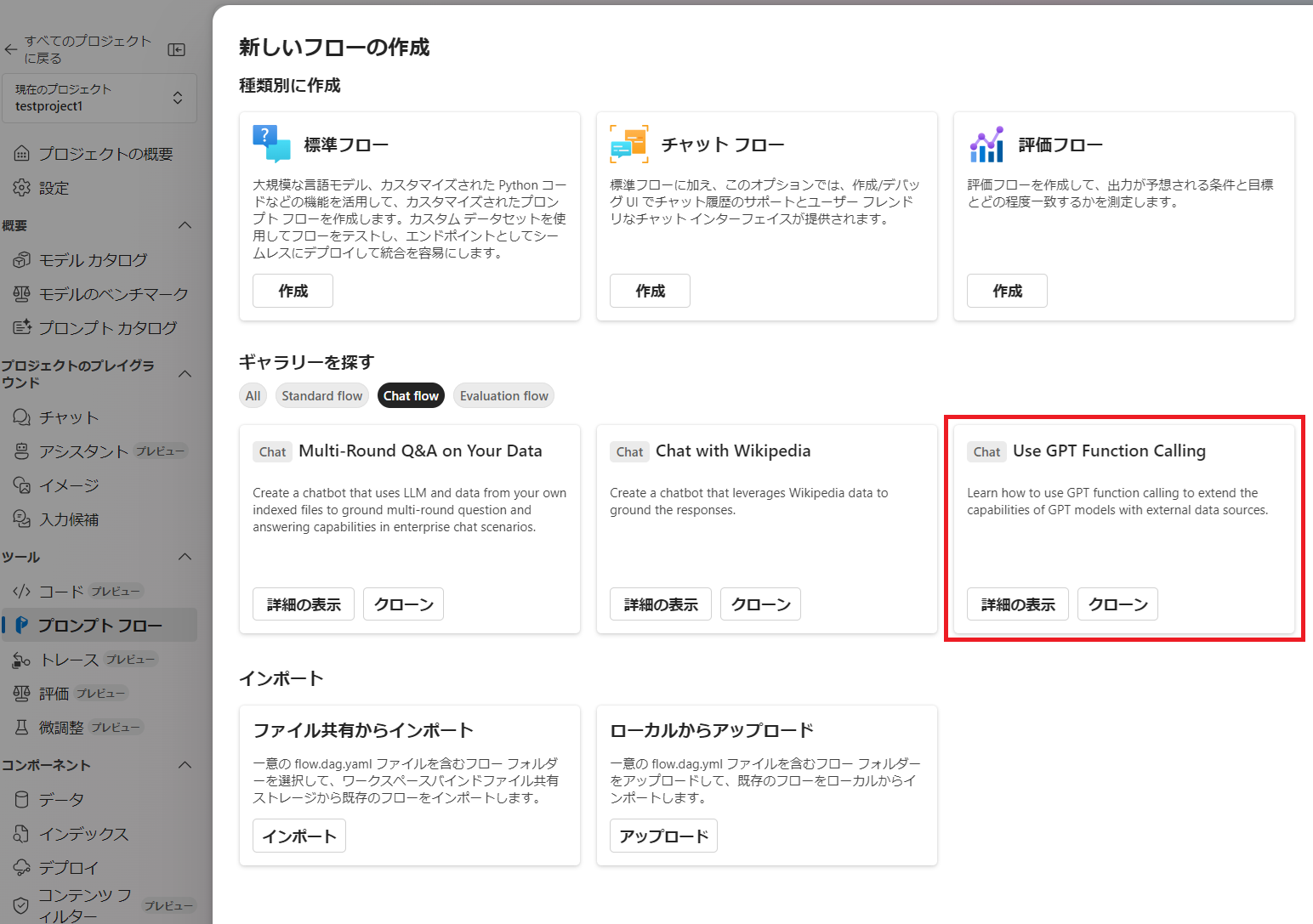Open データ in the sidebar

(x=99, y=800)
